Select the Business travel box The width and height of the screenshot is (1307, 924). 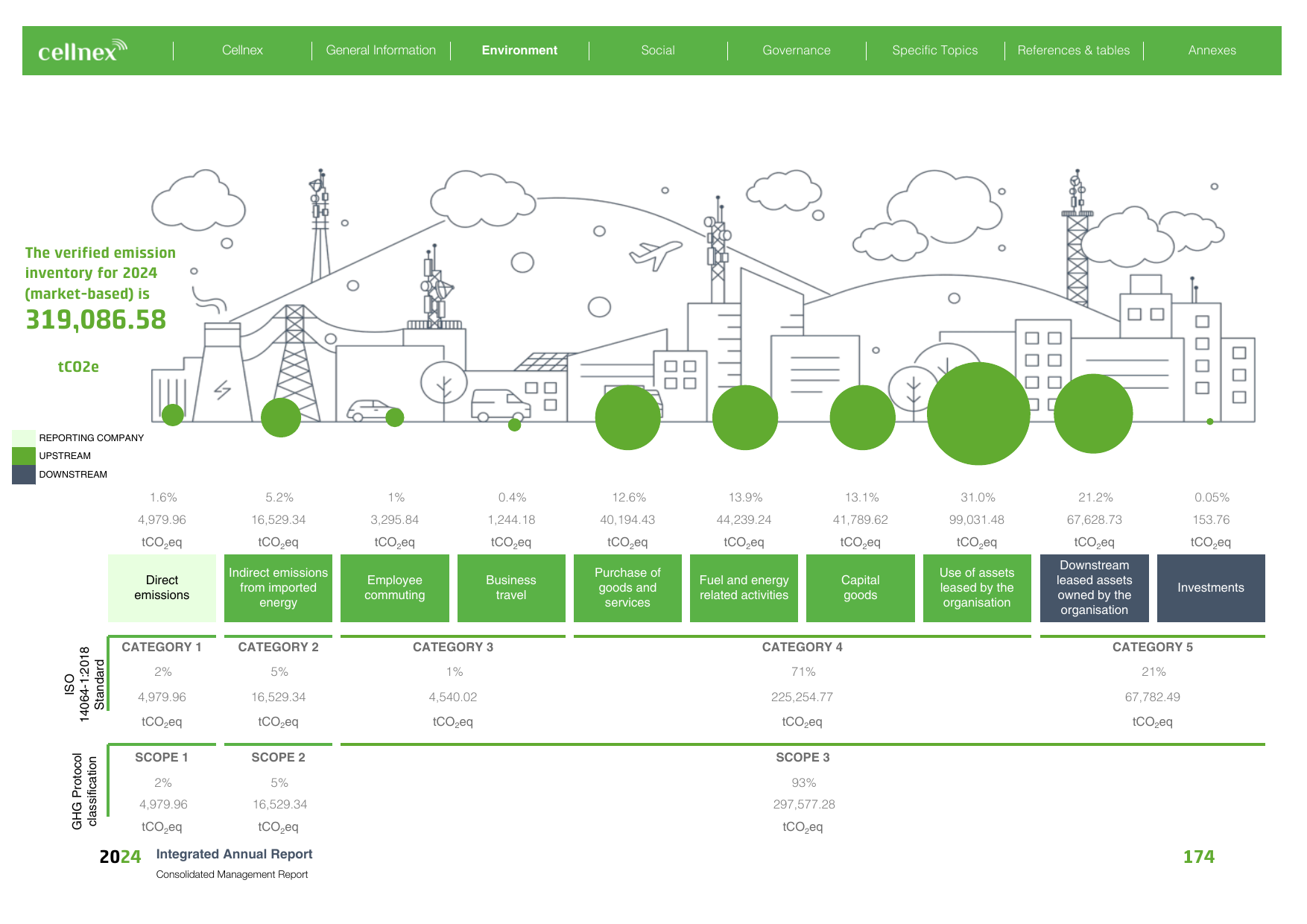coord(511,588)
